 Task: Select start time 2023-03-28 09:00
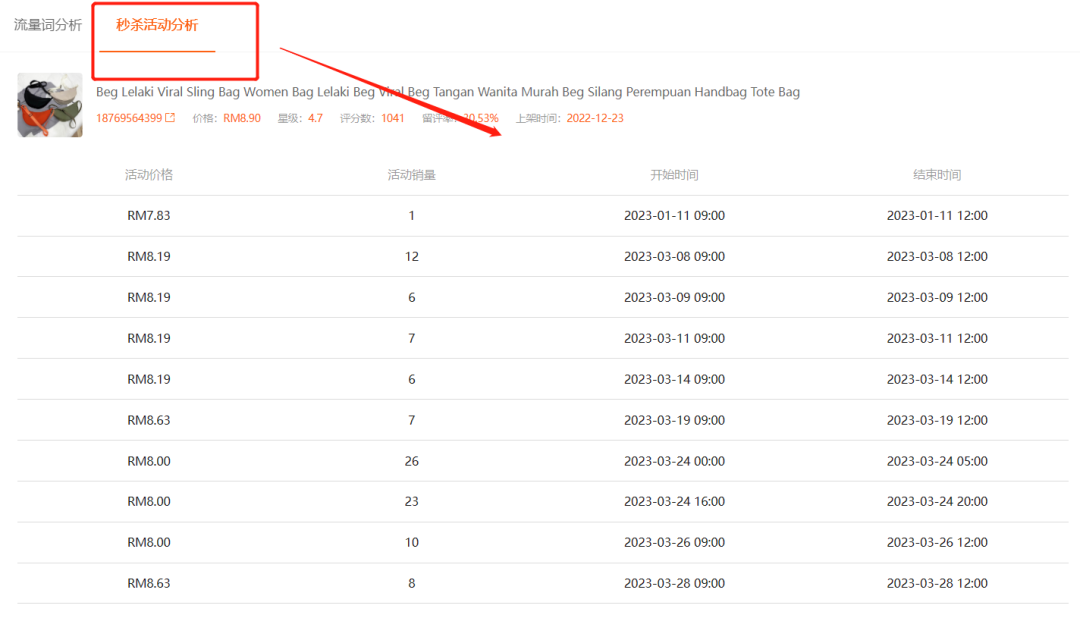[x=674, y=584]
